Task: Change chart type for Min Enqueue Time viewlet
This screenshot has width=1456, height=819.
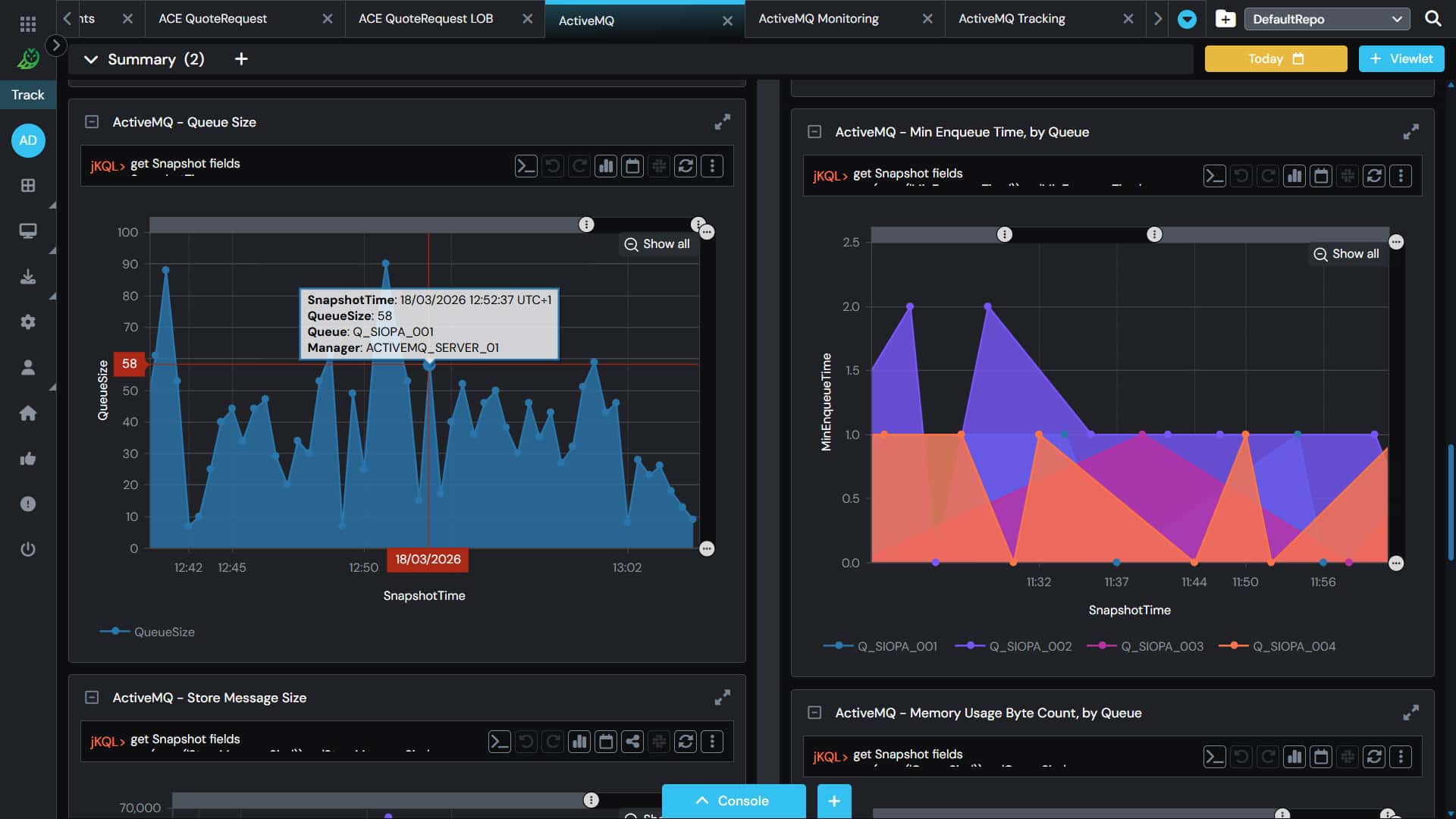Action: tap(1294, 175)
